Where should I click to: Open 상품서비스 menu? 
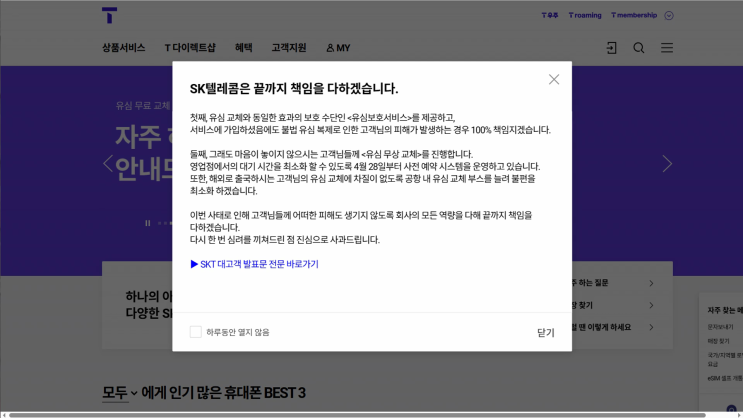tap(124, 48)
